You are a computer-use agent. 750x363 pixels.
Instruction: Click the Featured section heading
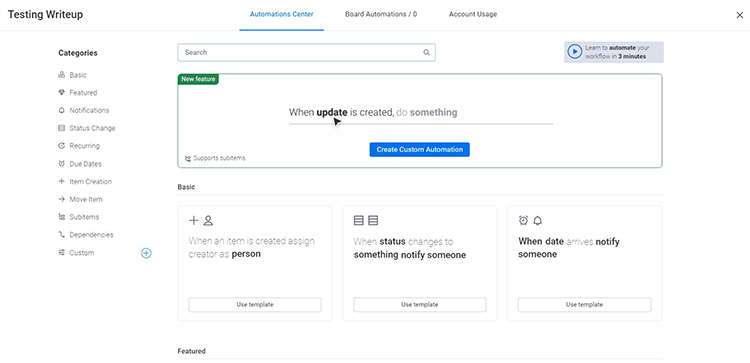(x=191, y=351)
